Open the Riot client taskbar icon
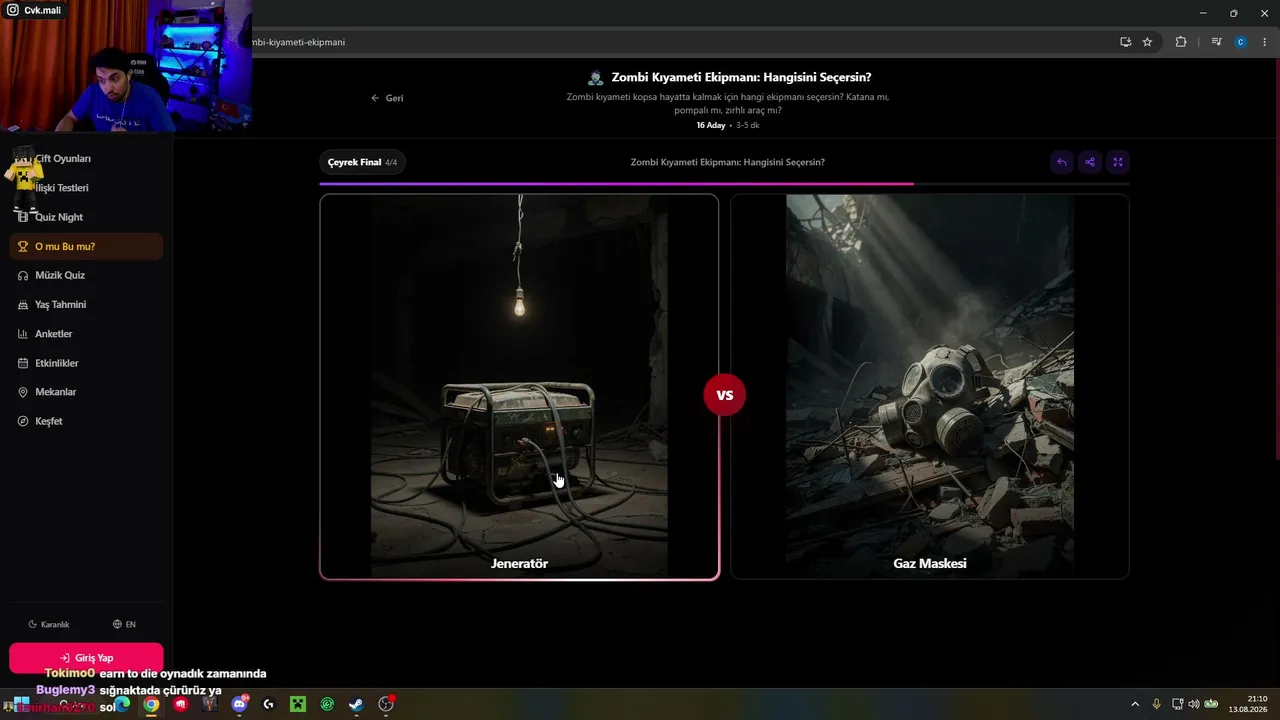Viewport: 1280px width, 720px height. click(x=180, y=704)
